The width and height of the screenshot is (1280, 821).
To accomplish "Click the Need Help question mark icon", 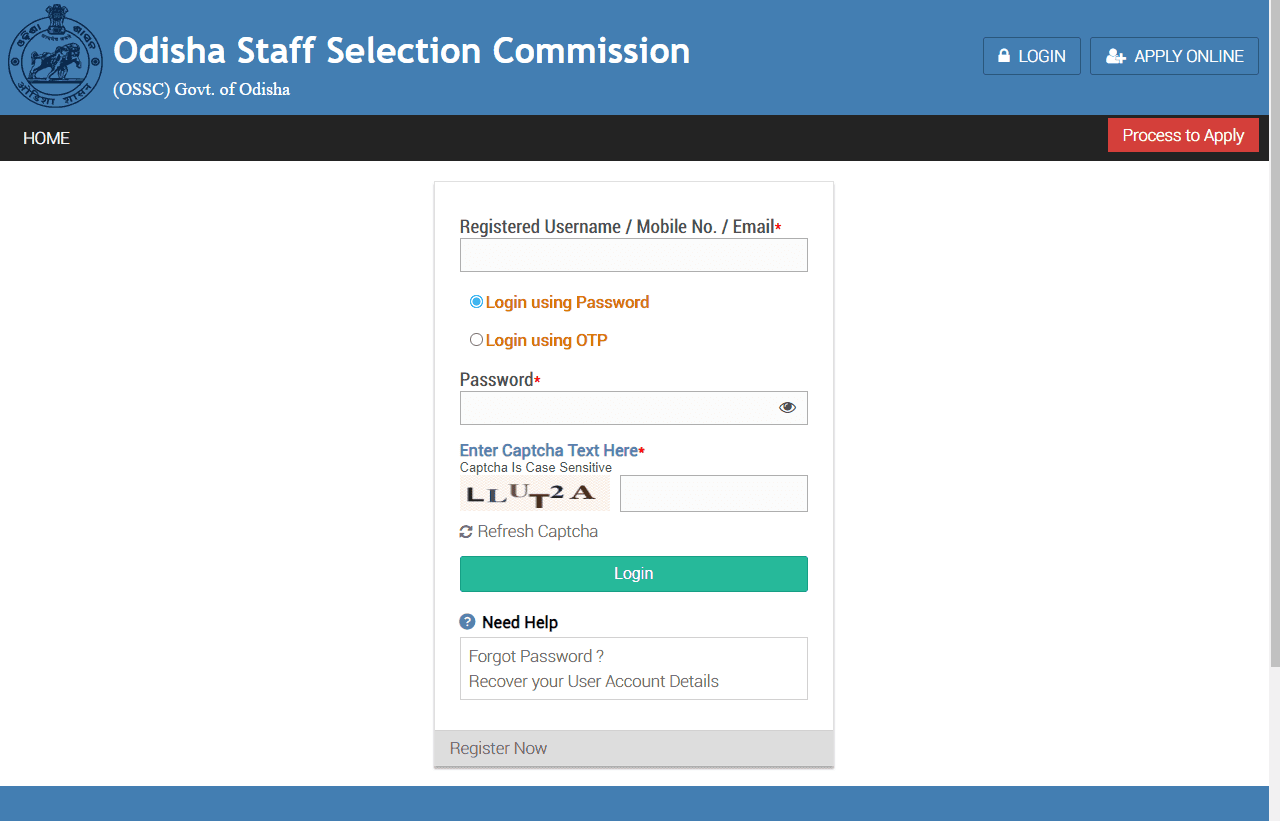I will [467, 622].
